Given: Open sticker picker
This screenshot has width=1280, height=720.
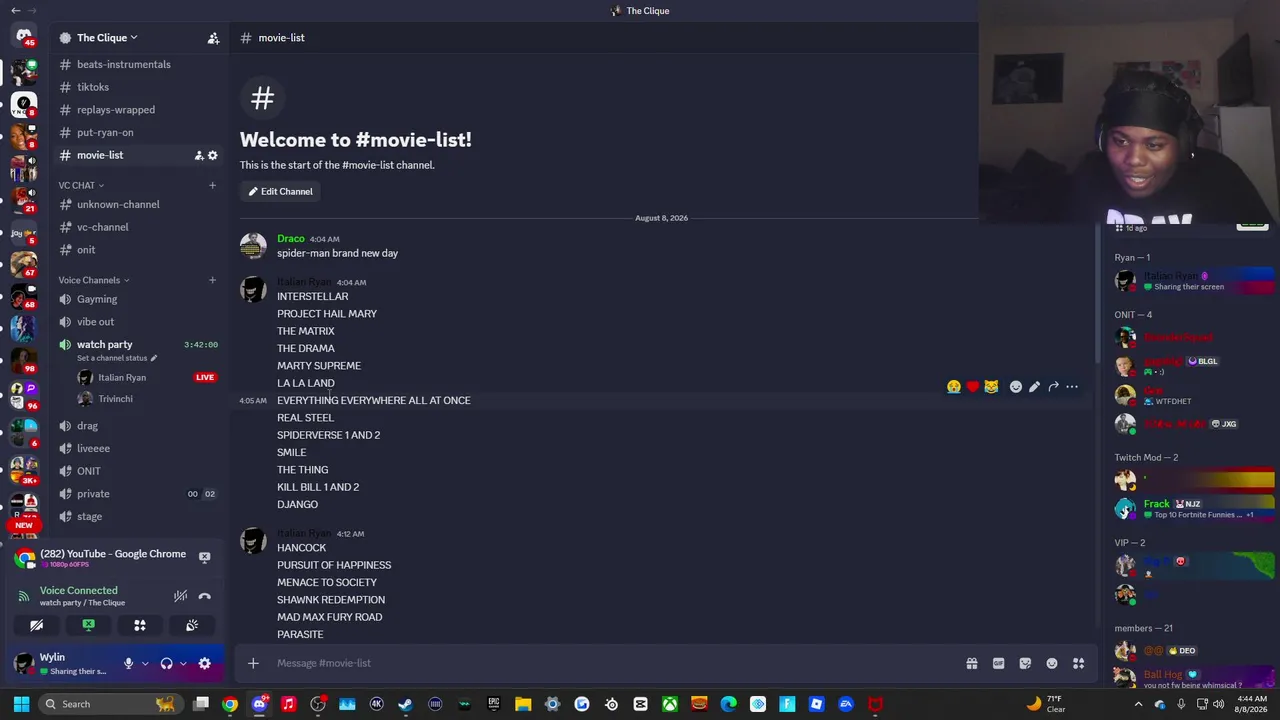Looking at the screenshot, I should [1025, 663].
